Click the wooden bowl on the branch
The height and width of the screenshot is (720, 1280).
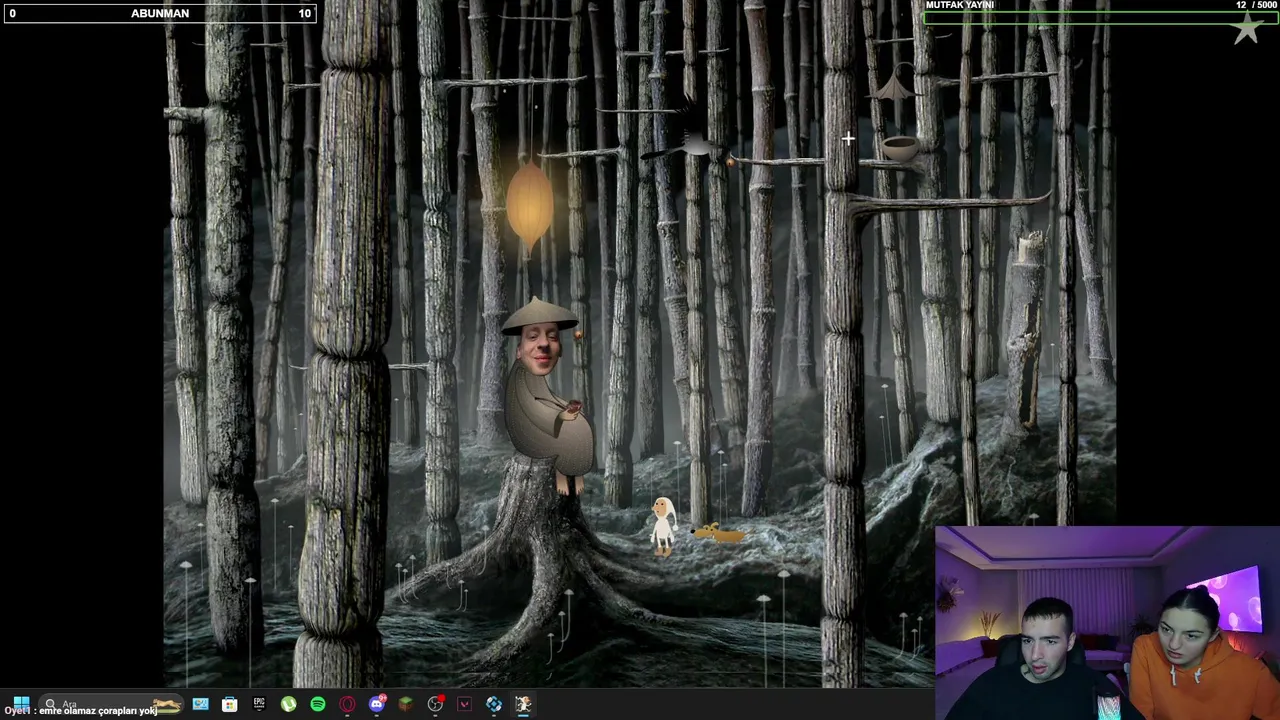899,148
